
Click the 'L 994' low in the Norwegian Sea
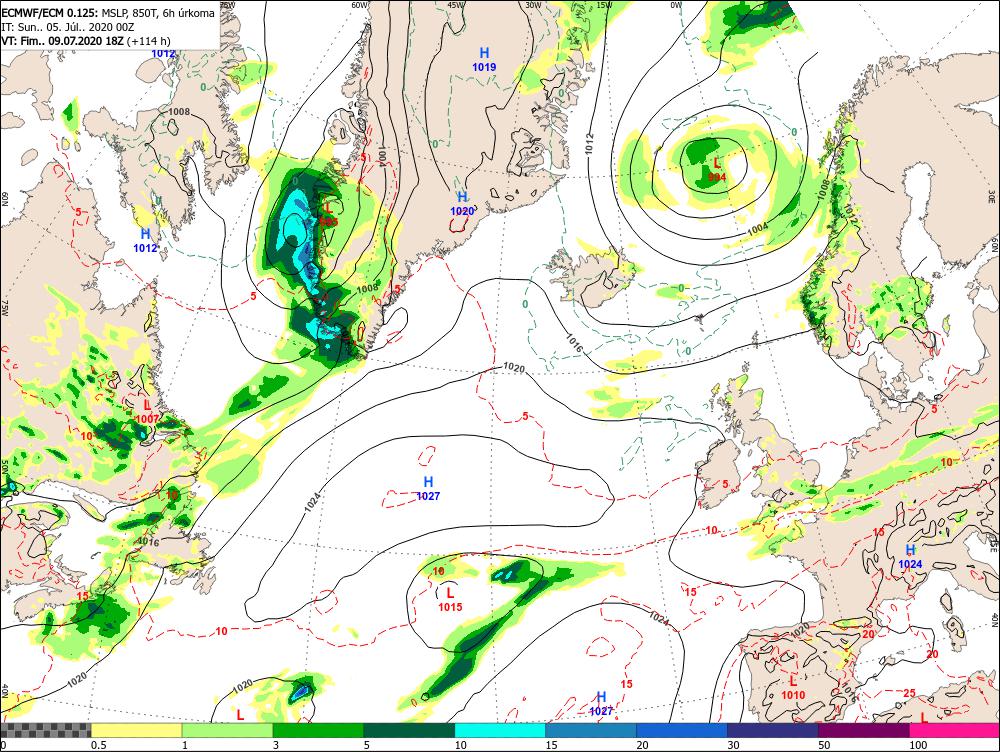[717, 170]
